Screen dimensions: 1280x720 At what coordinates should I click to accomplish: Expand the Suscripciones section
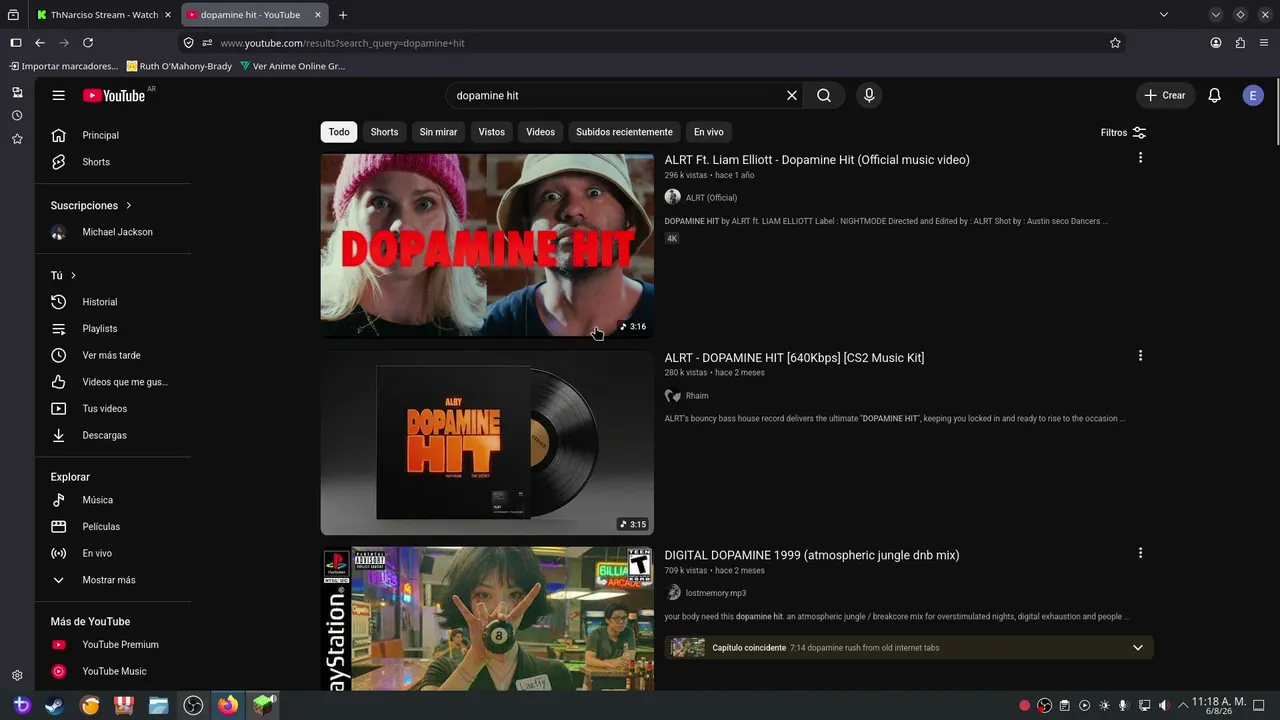tap(91, 205)
